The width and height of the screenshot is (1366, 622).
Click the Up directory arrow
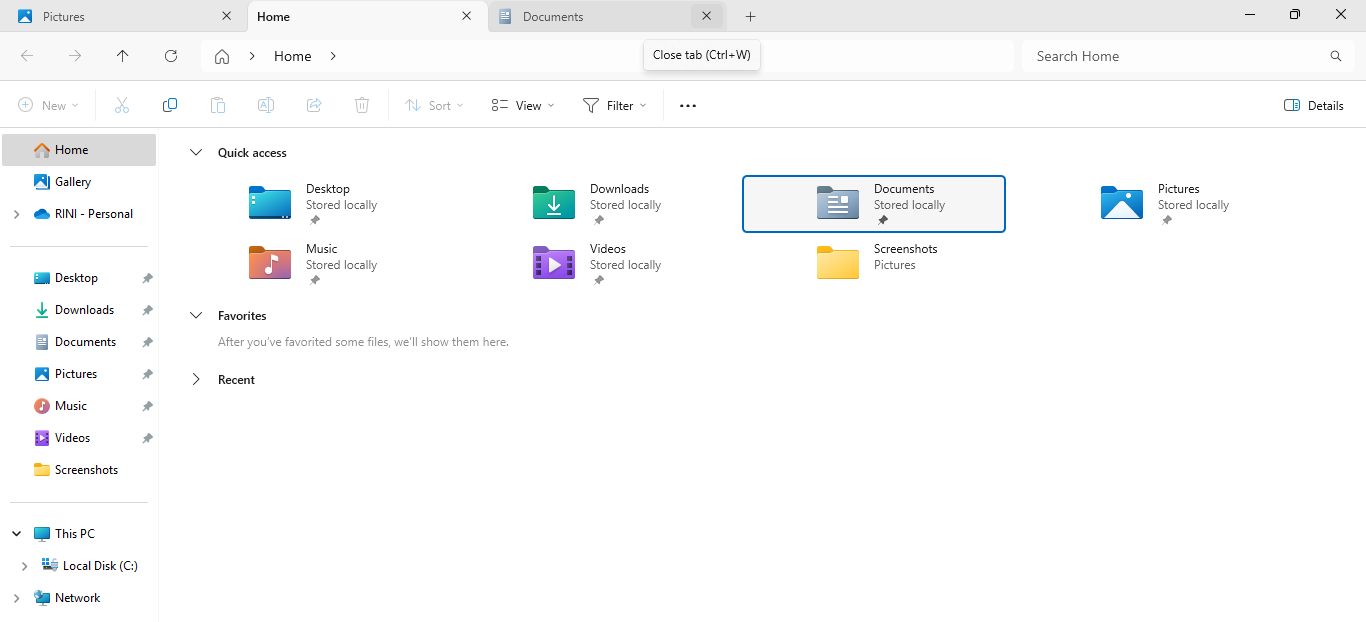click(123, 56)
